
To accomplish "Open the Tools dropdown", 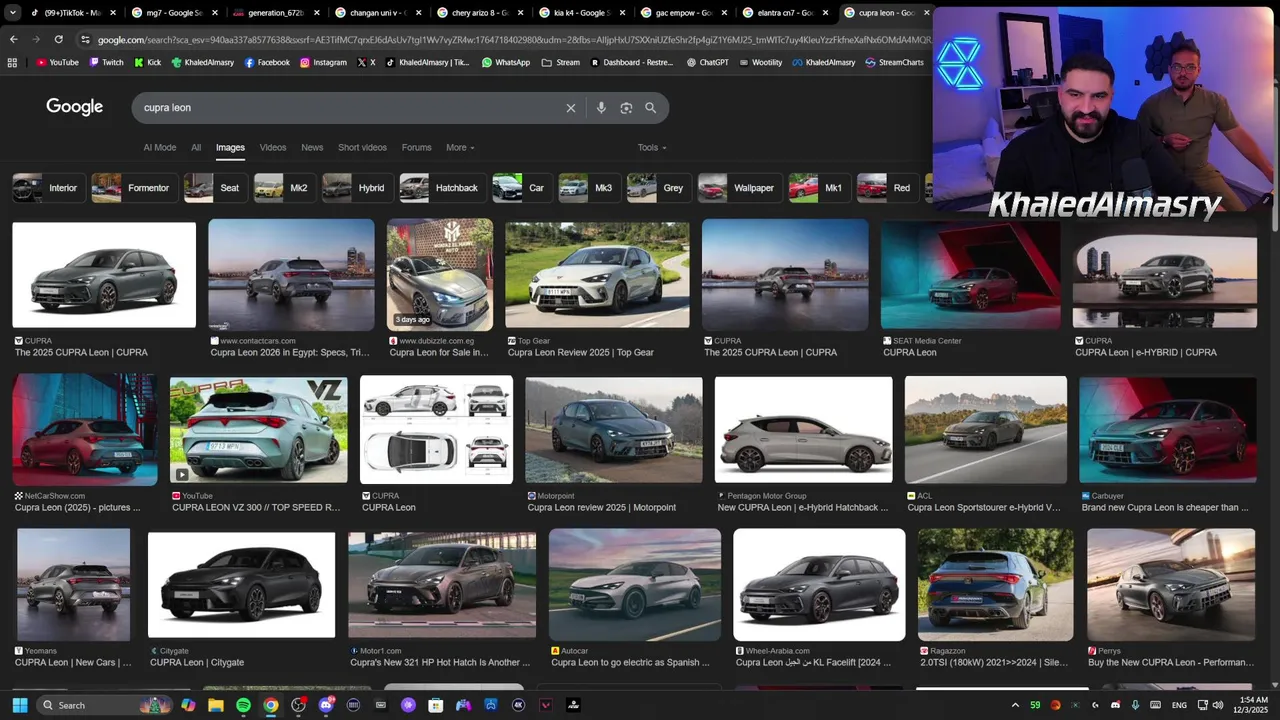I will coord(652,148).
